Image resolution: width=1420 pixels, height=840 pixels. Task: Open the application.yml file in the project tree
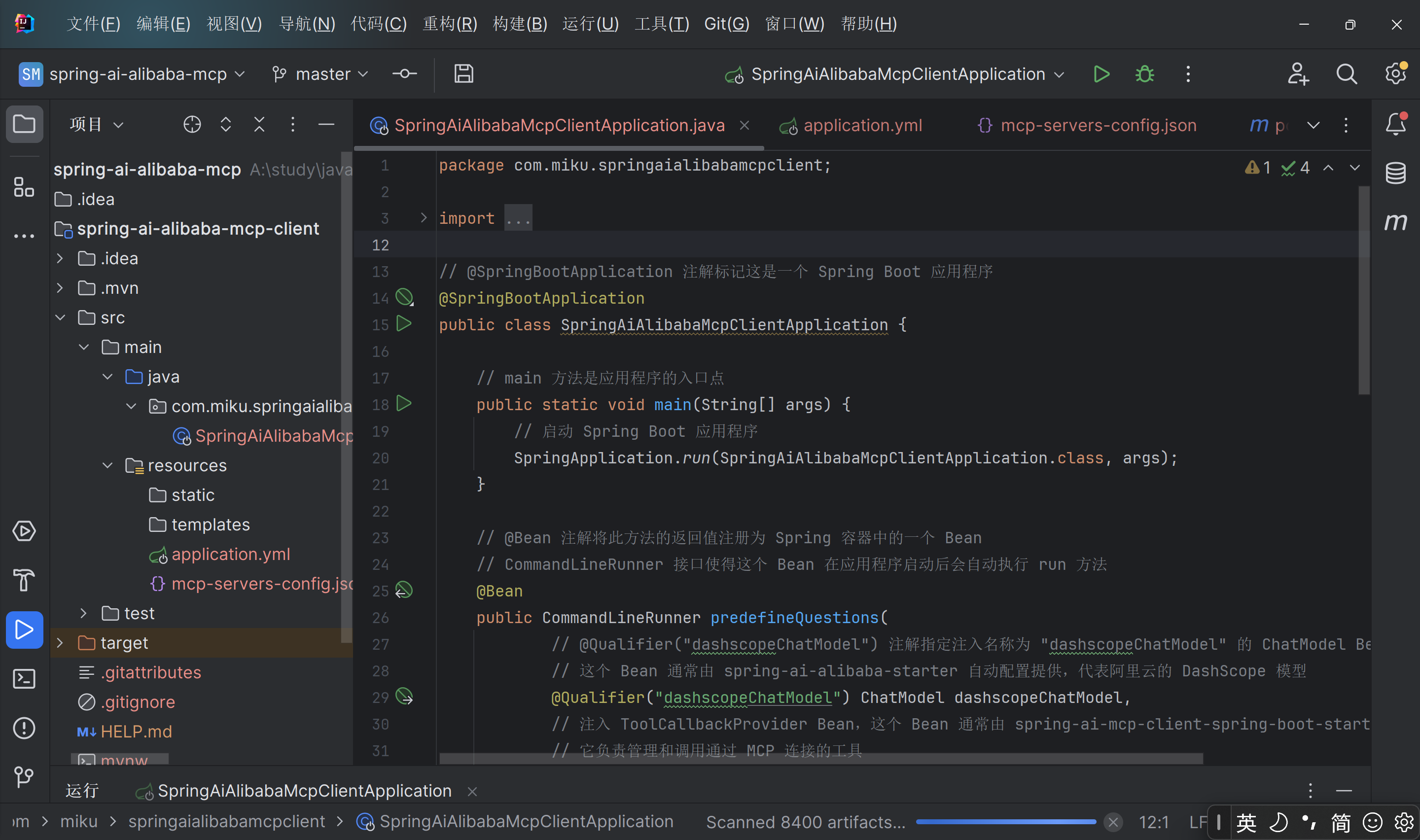(x=230, y=554)
